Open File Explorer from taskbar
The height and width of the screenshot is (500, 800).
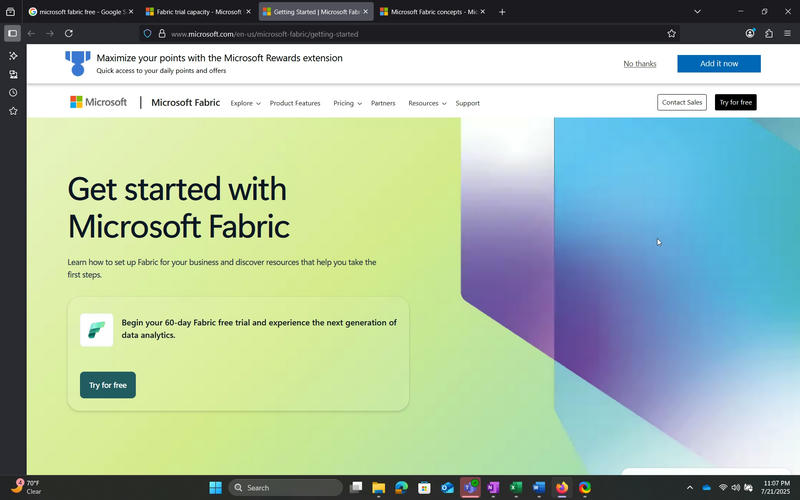coord(379,488)
